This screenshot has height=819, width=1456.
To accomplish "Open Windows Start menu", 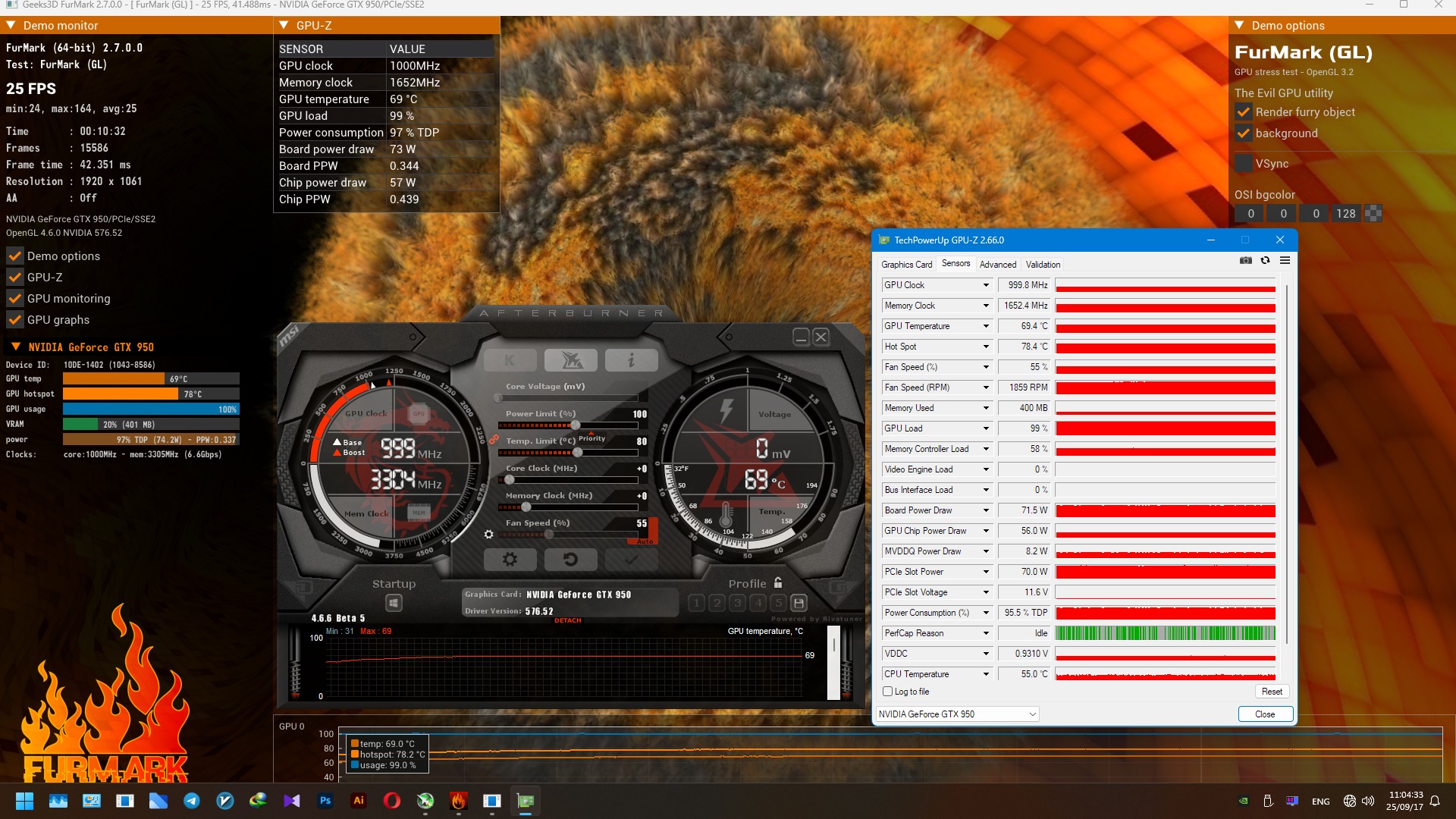I will (x=25, y=801).
